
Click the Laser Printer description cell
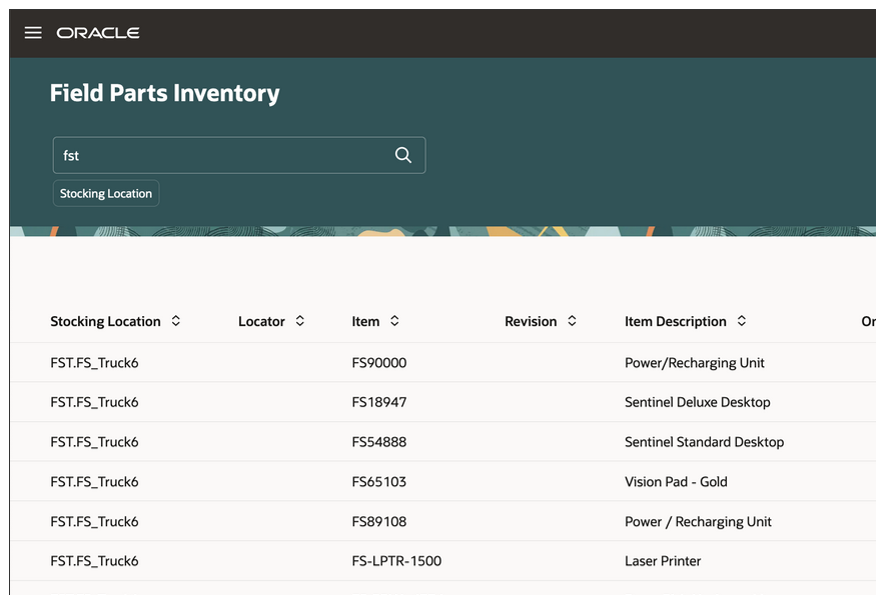click(x=662, y=561)
